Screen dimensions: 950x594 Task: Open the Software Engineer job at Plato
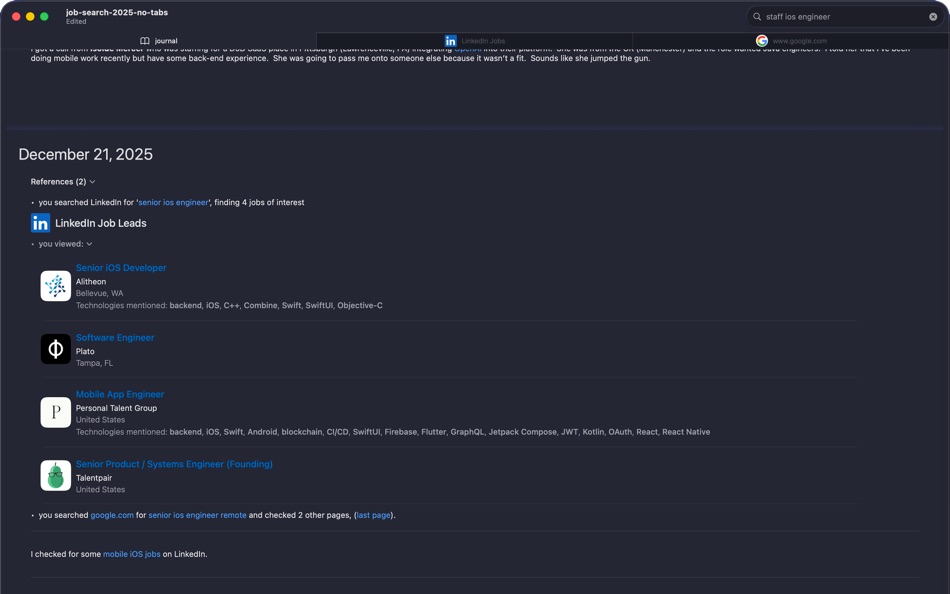pos(115,338)
